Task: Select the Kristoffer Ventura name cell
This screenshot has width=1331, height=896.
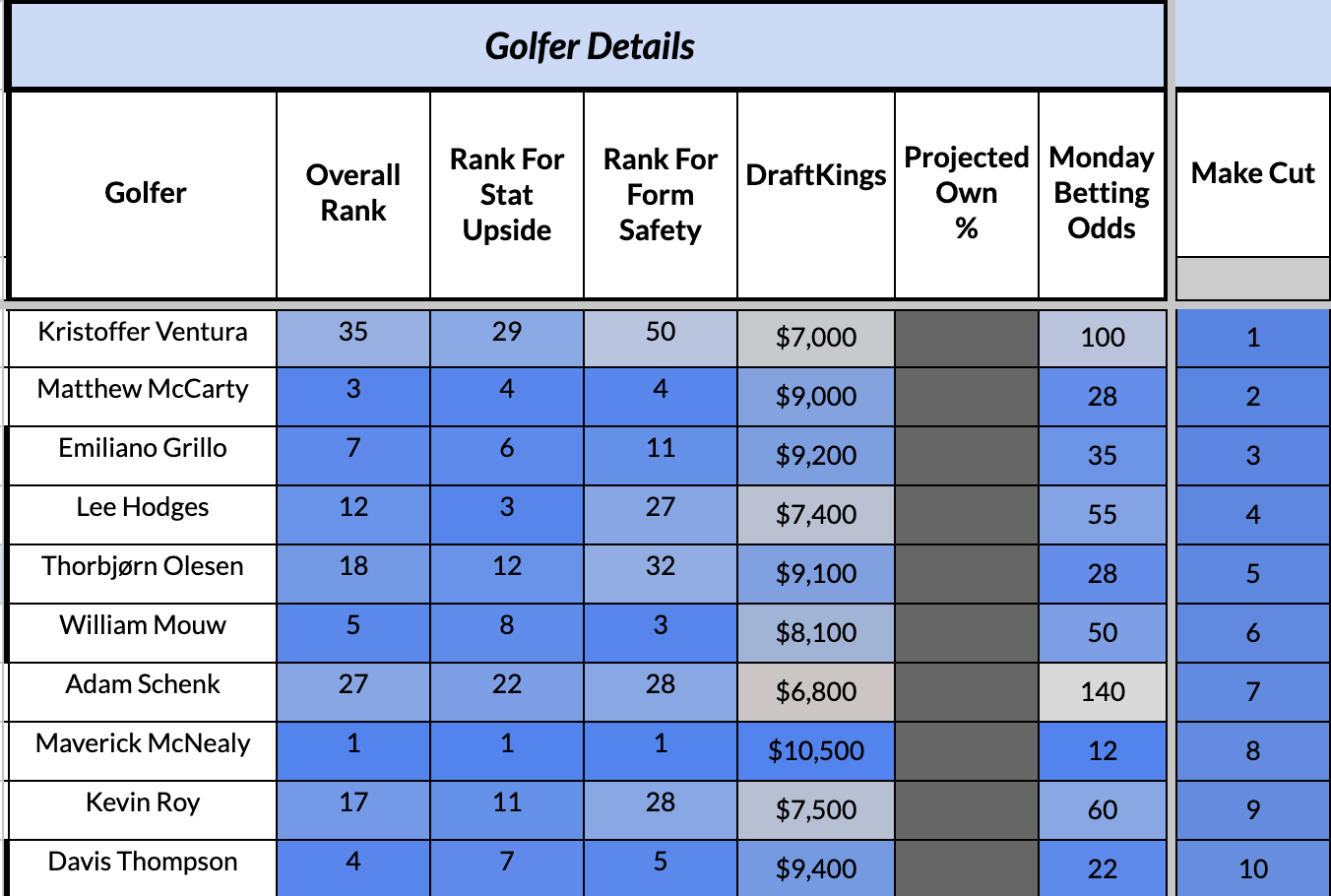Action: coord(143,333)
